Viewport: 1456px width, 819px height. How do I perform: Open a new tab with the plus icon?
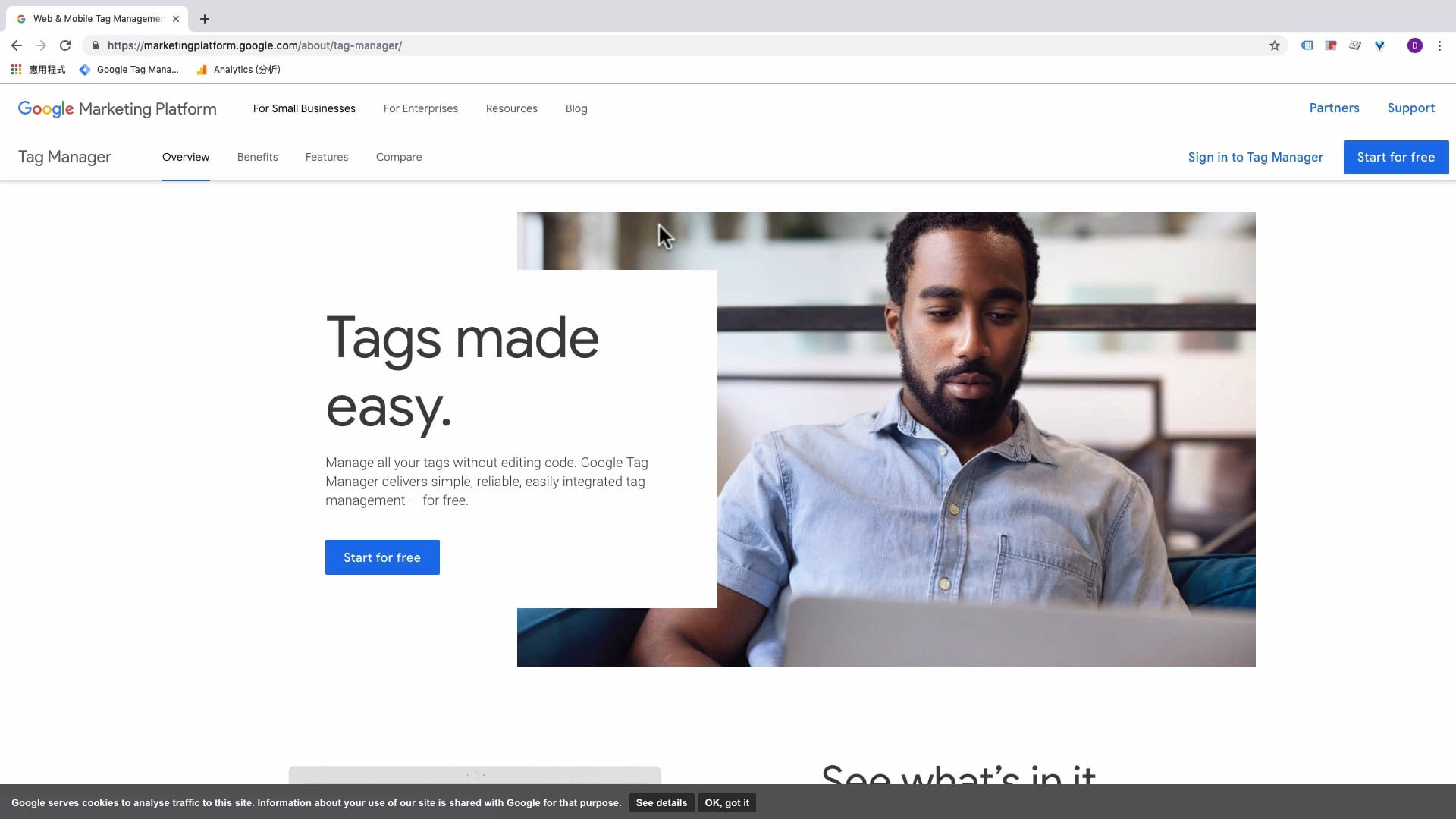(205, 19)
